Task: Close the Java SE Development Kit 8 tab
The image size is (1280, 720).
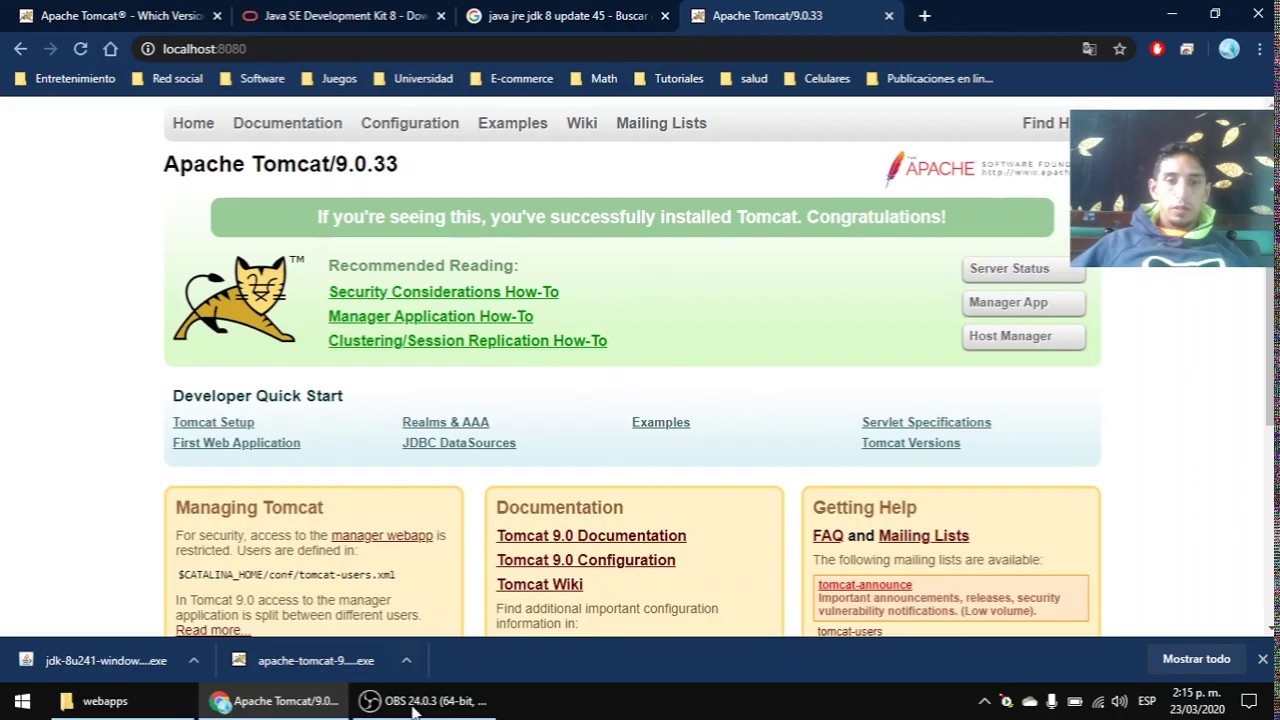Action: pos(441,16)
